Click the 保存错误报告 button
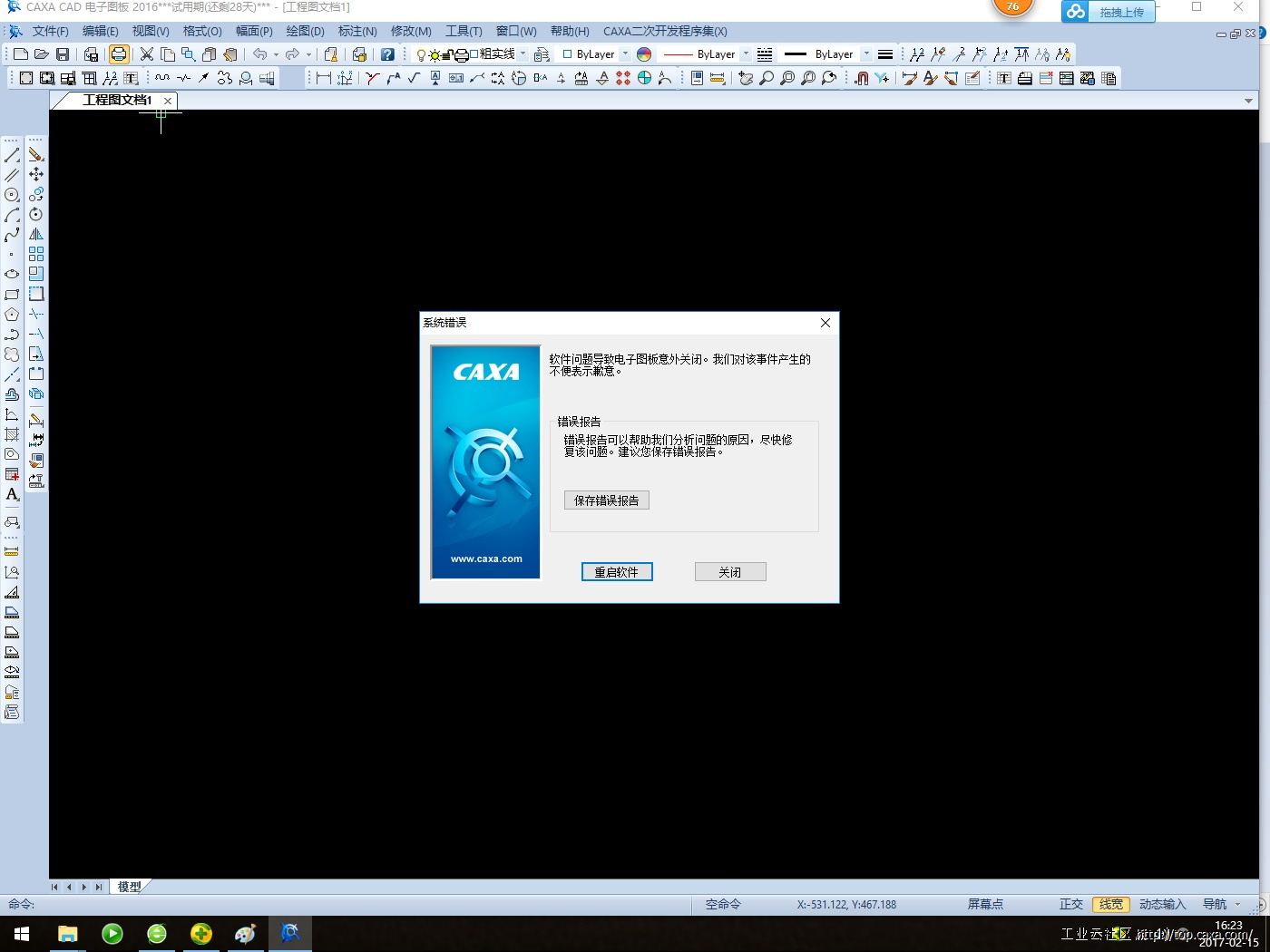The width and height of the screenshot is (1270, 952). (x=607, y=500)
